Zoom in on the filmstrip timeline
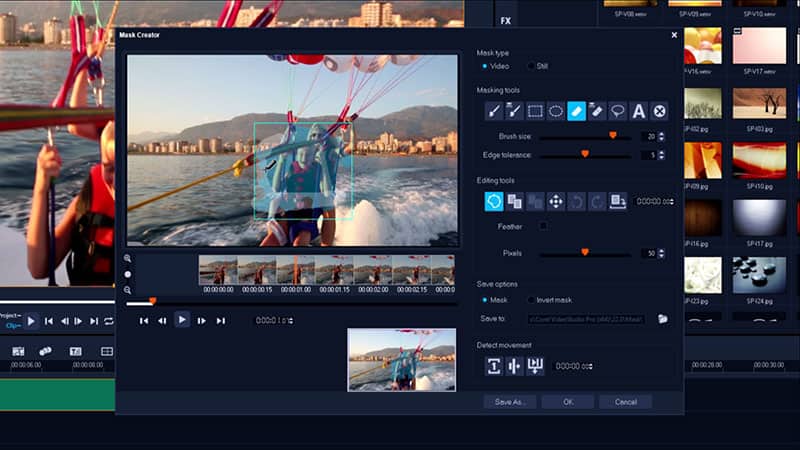This screenshot has height=450, width=800. coord(128,258)
